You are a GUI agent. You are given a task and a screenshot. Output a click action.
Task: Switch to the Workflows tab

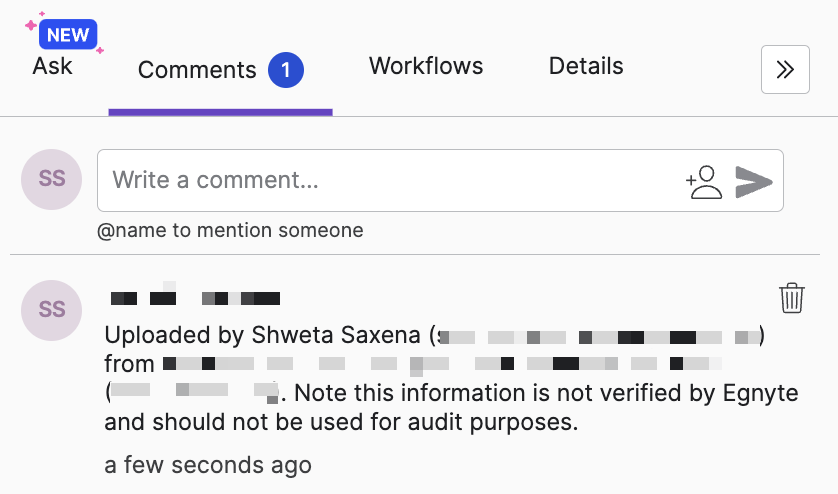click(426, 66)
